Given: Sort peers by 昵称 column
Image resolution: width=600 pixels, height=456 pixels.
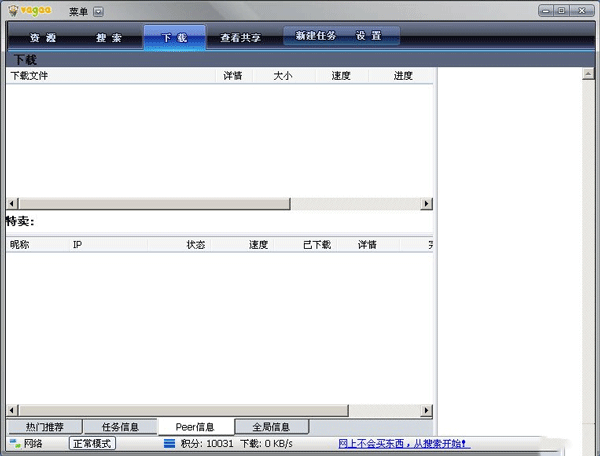Looking at the screenshot, I should (38, 244).
